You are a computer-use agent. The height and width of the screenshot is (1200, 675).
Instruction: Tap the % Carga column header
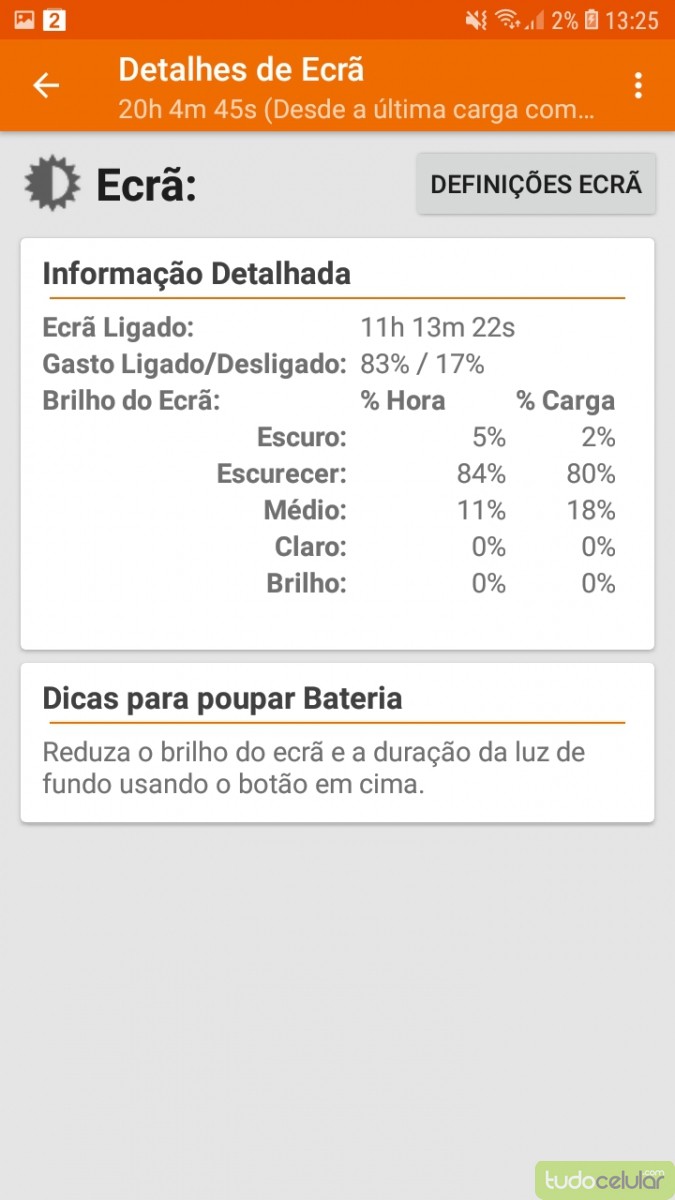tap(565, 402)
